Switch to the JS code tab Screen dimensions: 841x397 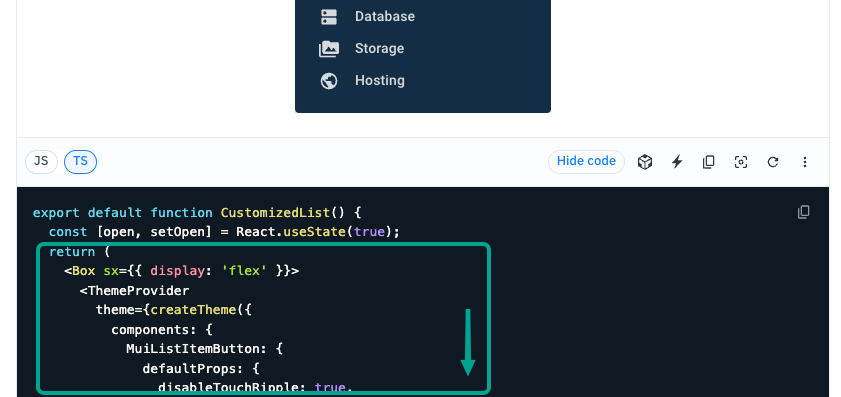pyautogui.click(x=41, y=161)
